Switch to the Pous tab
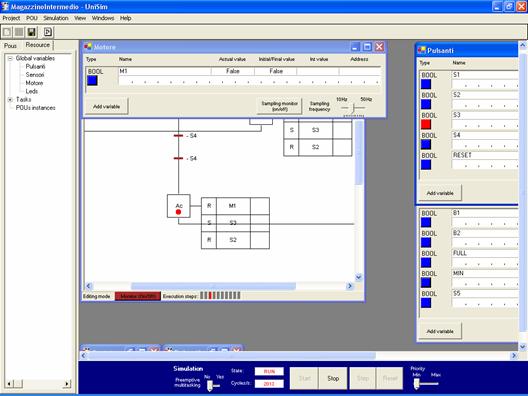 click(x=10, y=45)
